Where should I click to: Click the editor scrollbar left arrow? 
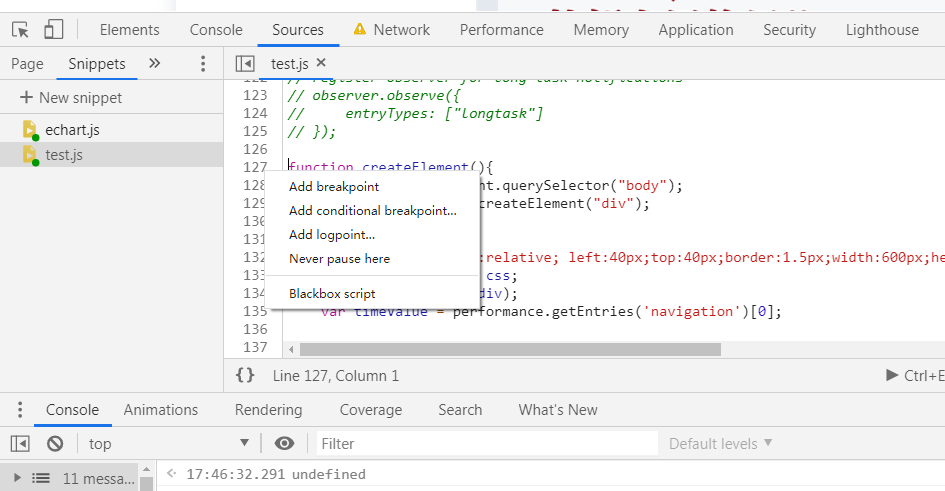pos(292,349)
